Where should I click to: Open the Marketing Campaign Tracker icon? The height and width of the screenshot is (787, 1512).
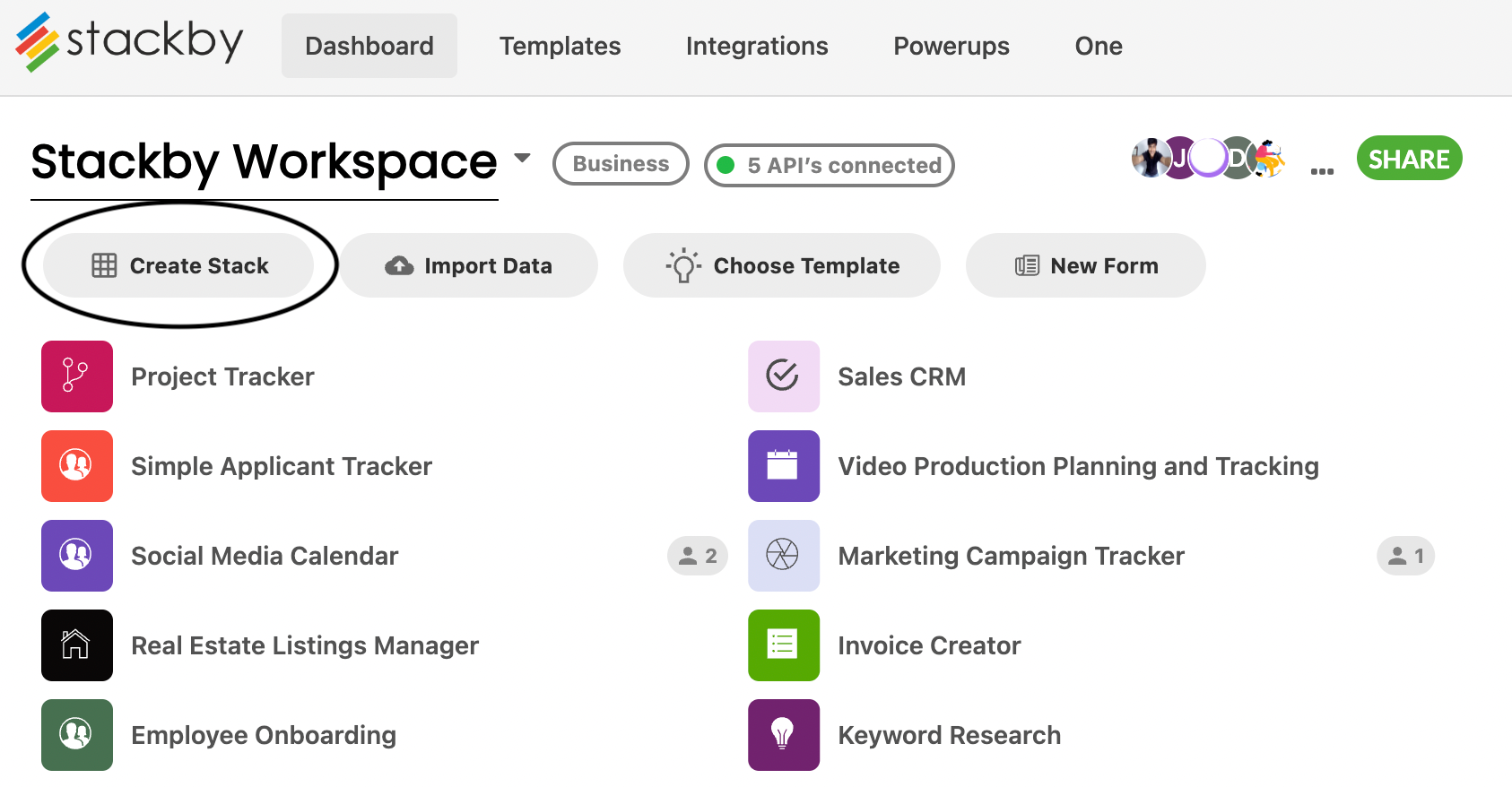click(x=784, y=556)
